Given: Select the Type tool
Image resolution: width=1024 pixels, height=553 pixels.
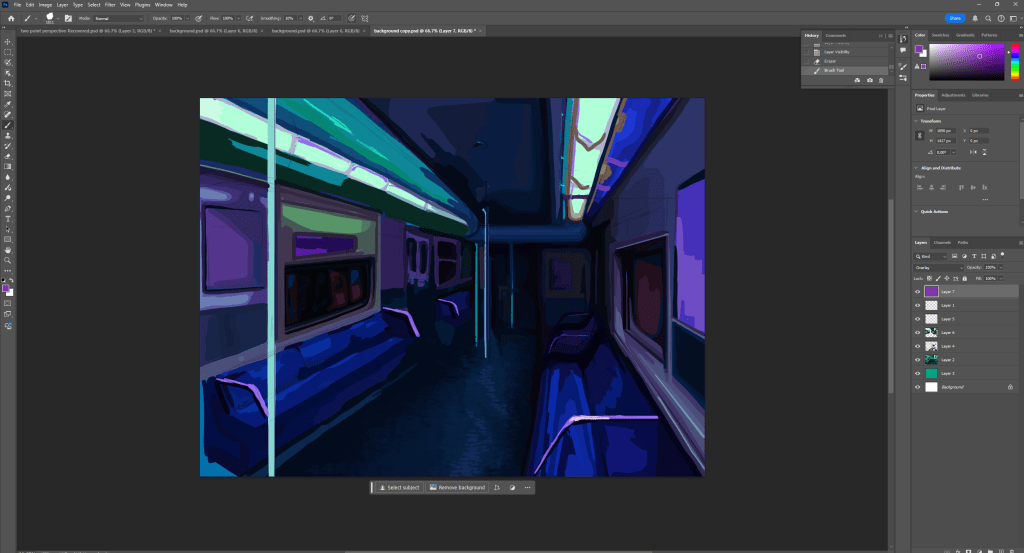Looking at the screenshot, I should 7,218.
